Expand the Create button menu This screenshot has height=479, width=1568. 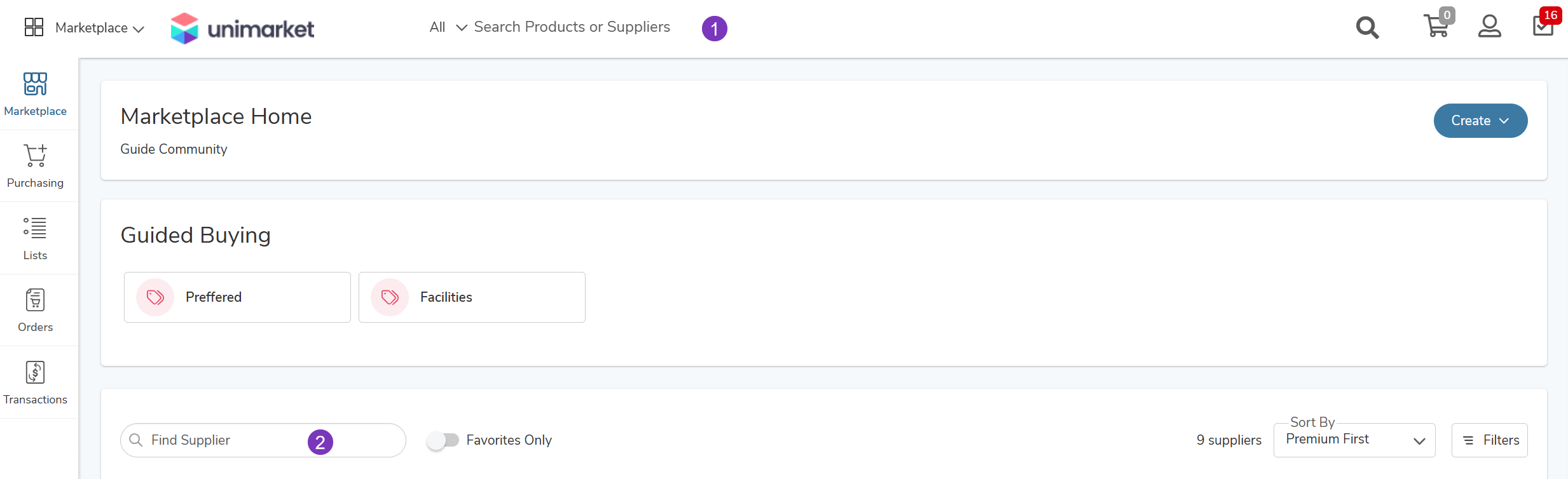point(1480,121)
